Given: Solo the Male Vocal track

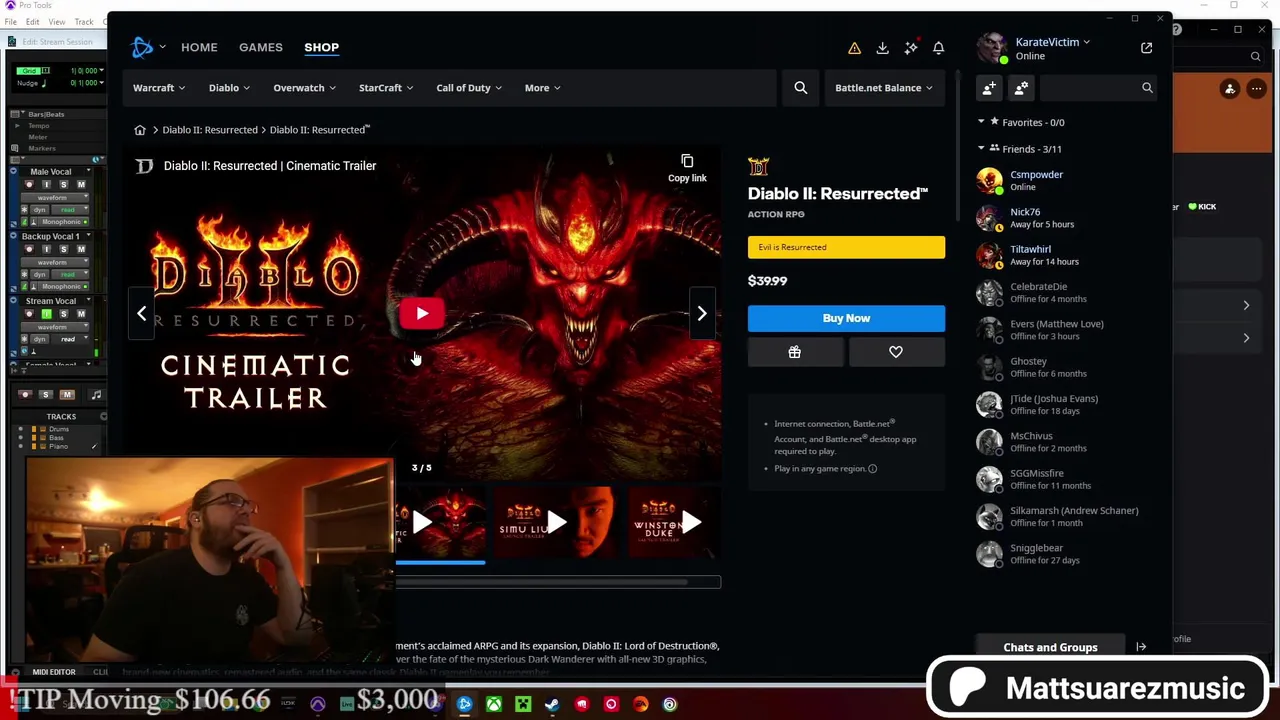Looking at the screenshot, I should (63, 185).
